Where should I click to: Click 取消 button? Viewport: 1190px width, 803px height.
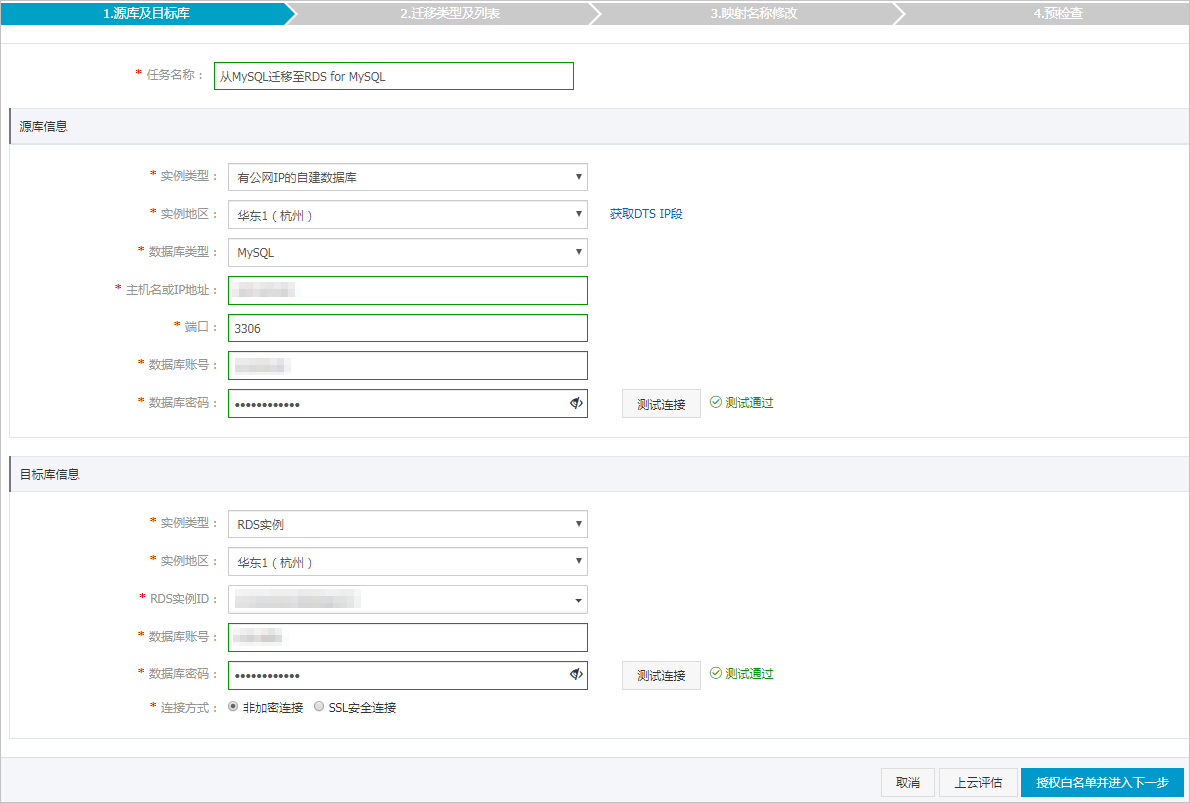pyautogui.click(x=908, y=782)
